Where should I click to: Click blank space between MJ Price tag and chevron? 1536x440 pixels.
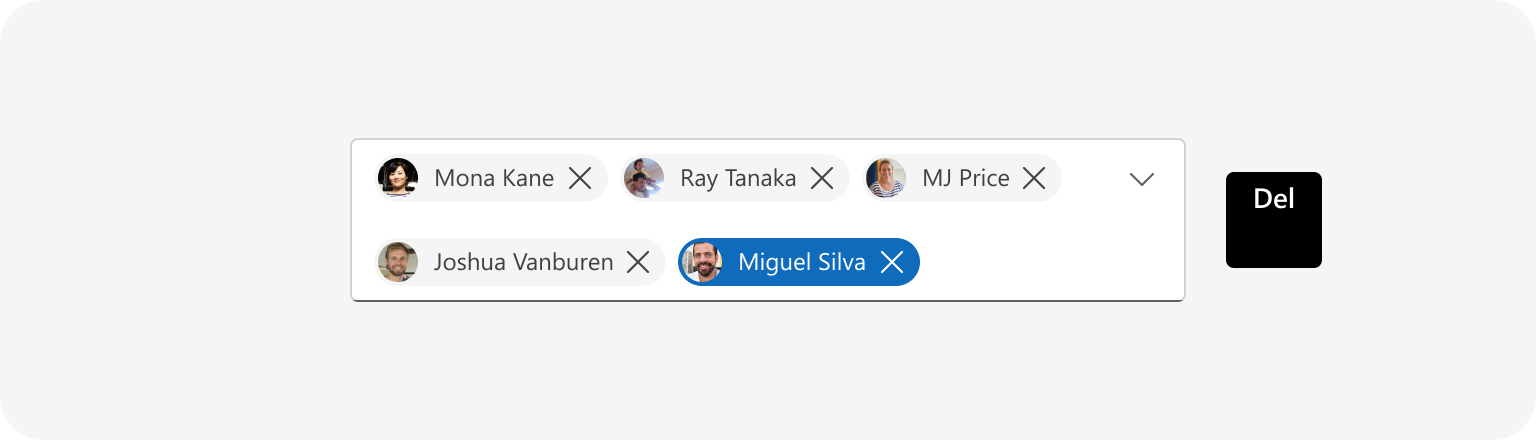pos(1092,178)
